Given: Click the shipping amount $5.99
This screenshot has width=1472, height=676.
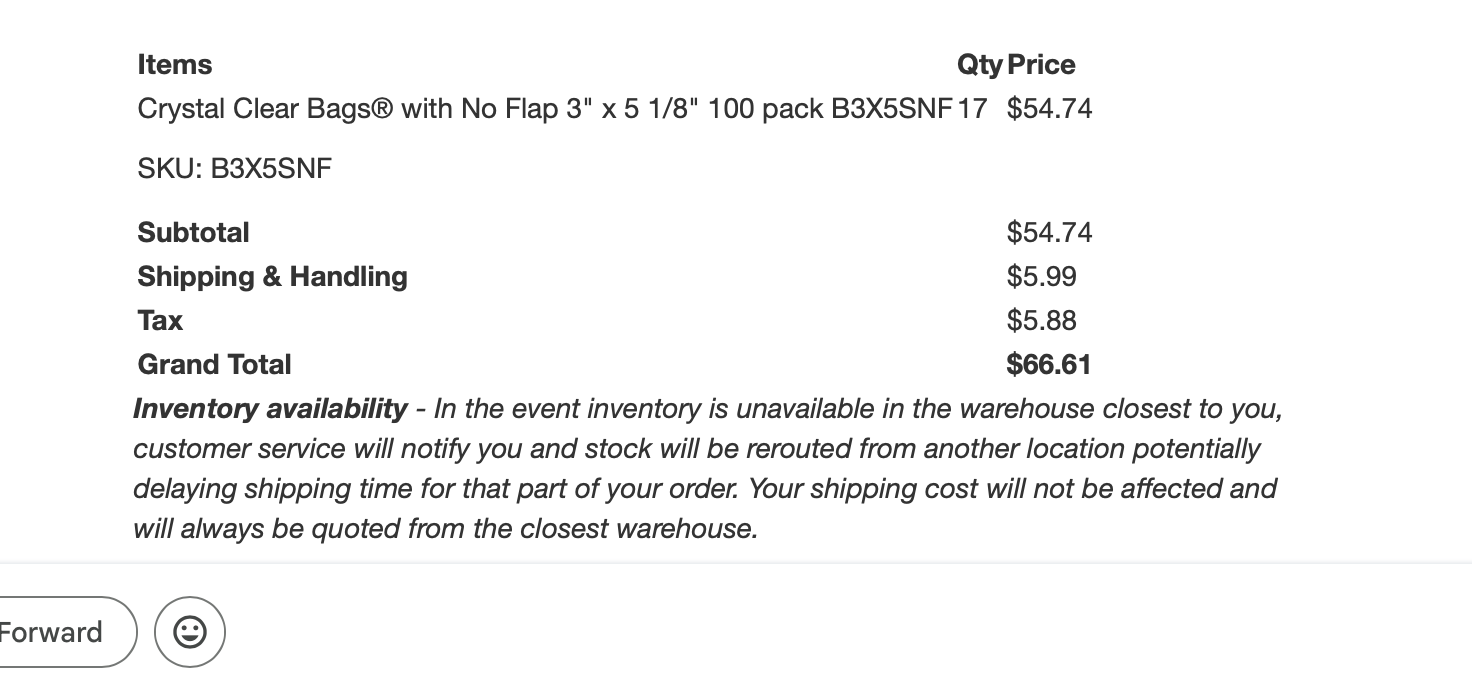Looking at the screenshot, I should 1041,276.
